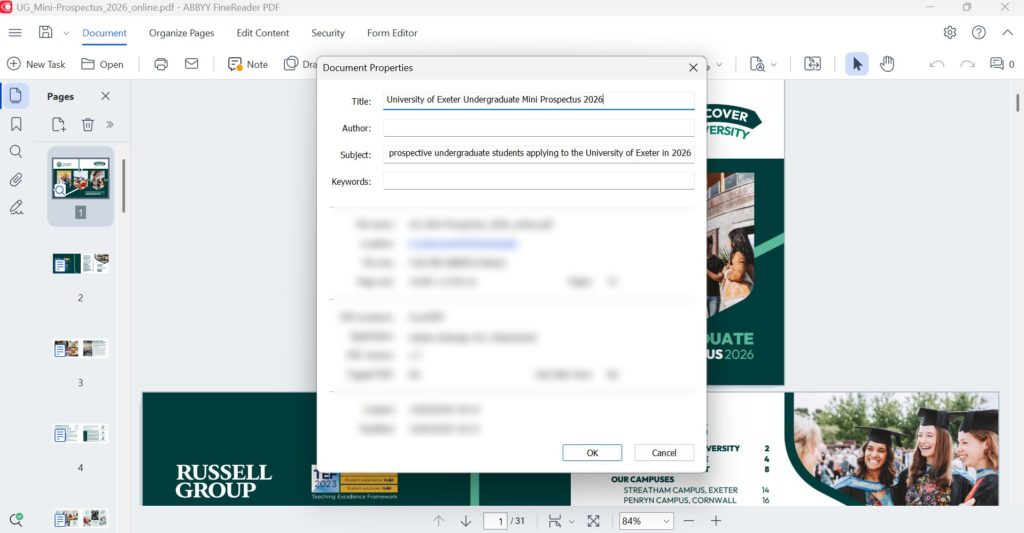Click in the Keywords field
This screenshot has height=533, width=1024.
click(x=538, y=181)
